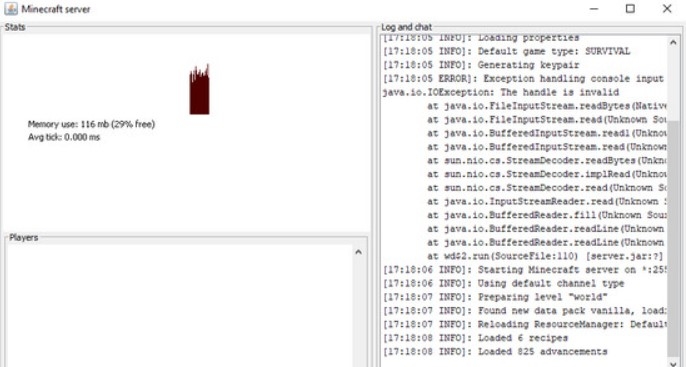The image size is (686, 367).
Task: Click the log panel scroll-up arrow
Action: tap(673, 42)
